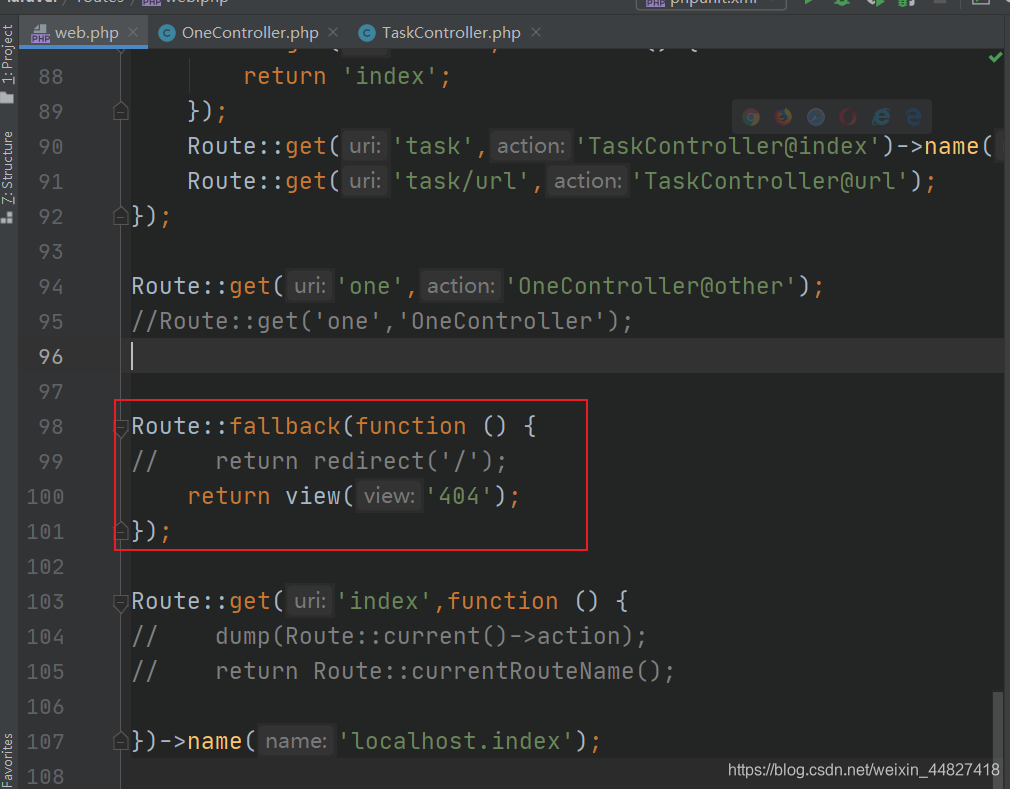Image resolution: width=1010 pixels, height=789 pixels.
Task: Open in Firefox browser icon
Action: click(783, 117)
